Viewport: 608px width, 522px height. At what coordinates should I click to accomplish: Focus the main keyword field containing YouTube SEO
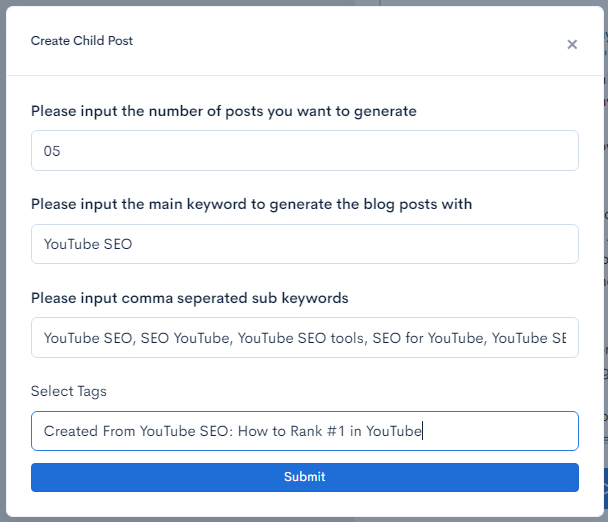[x=305, y=244]
